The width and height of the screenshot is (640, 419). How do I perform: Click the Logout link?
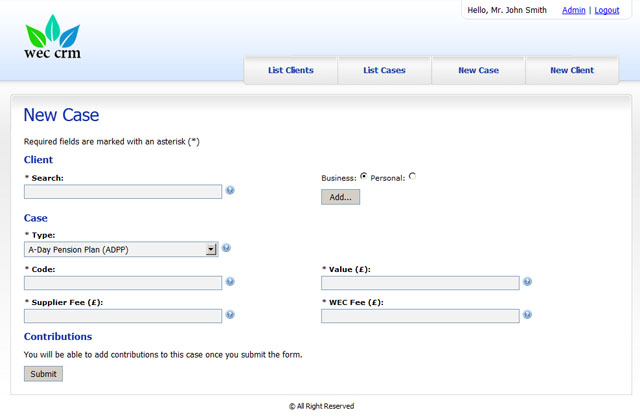pyautogui.click(x=607, y=10)
